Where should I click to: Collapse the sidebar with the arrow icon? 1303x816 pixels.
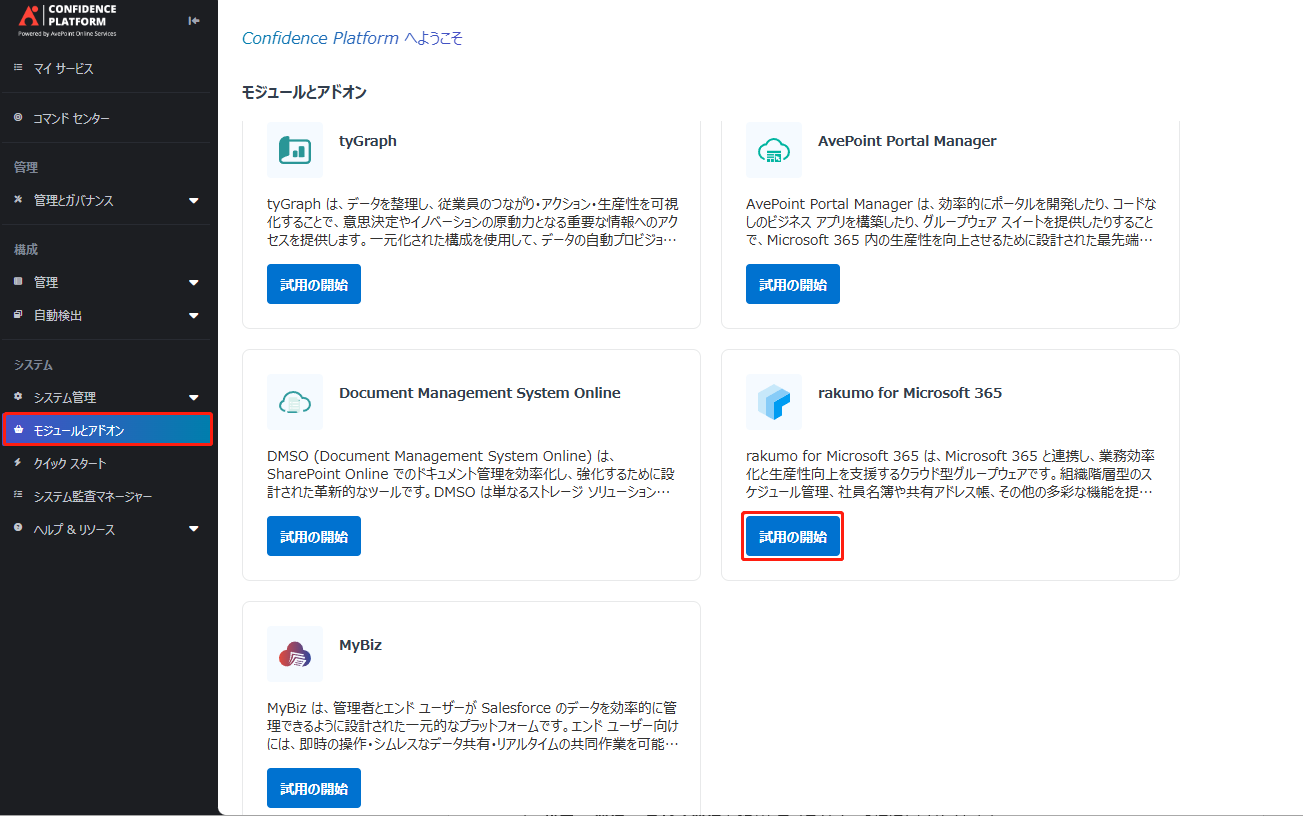[x=194, y=20]
